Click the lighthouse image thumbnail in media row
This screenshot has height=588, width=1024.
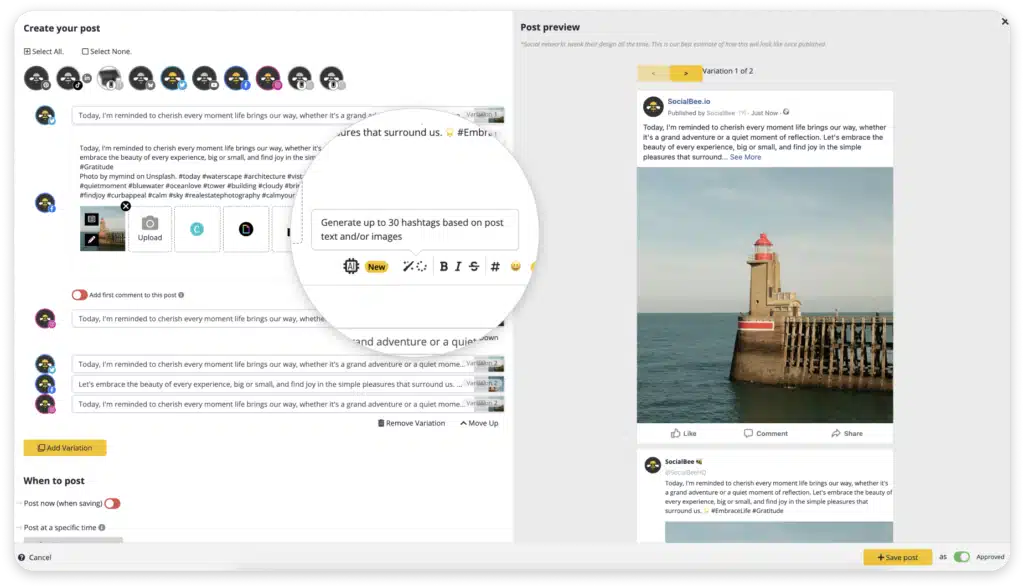tap(103, 229)
